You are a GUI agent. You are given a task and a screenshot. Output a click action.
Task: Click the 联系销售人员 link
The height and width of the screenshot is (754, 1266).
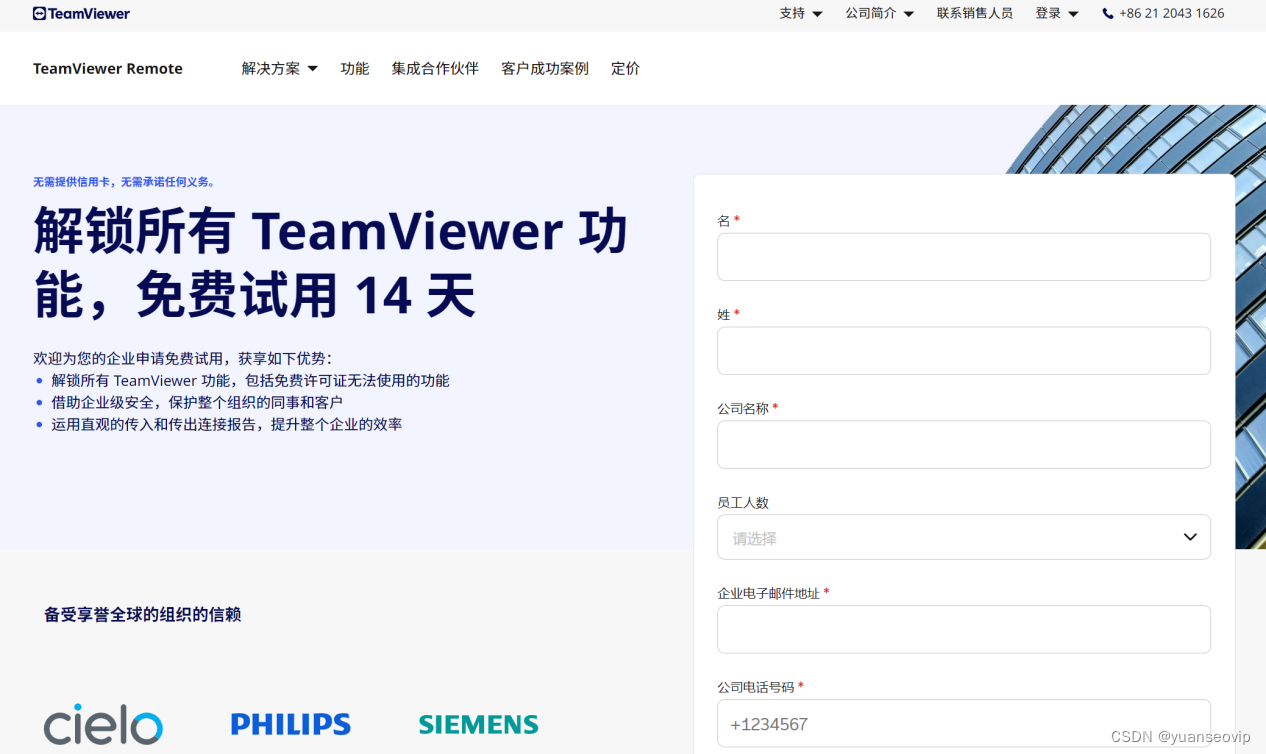[975, 13]
